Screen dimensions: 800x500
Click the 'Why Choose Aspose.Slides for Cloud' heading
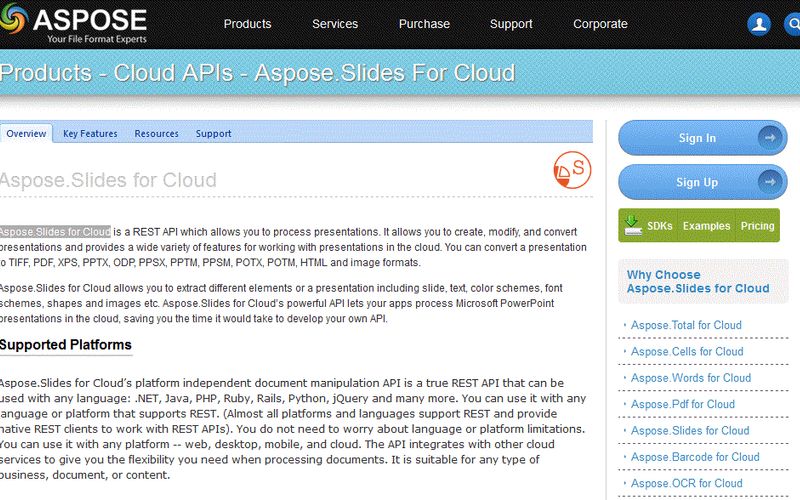698,282
